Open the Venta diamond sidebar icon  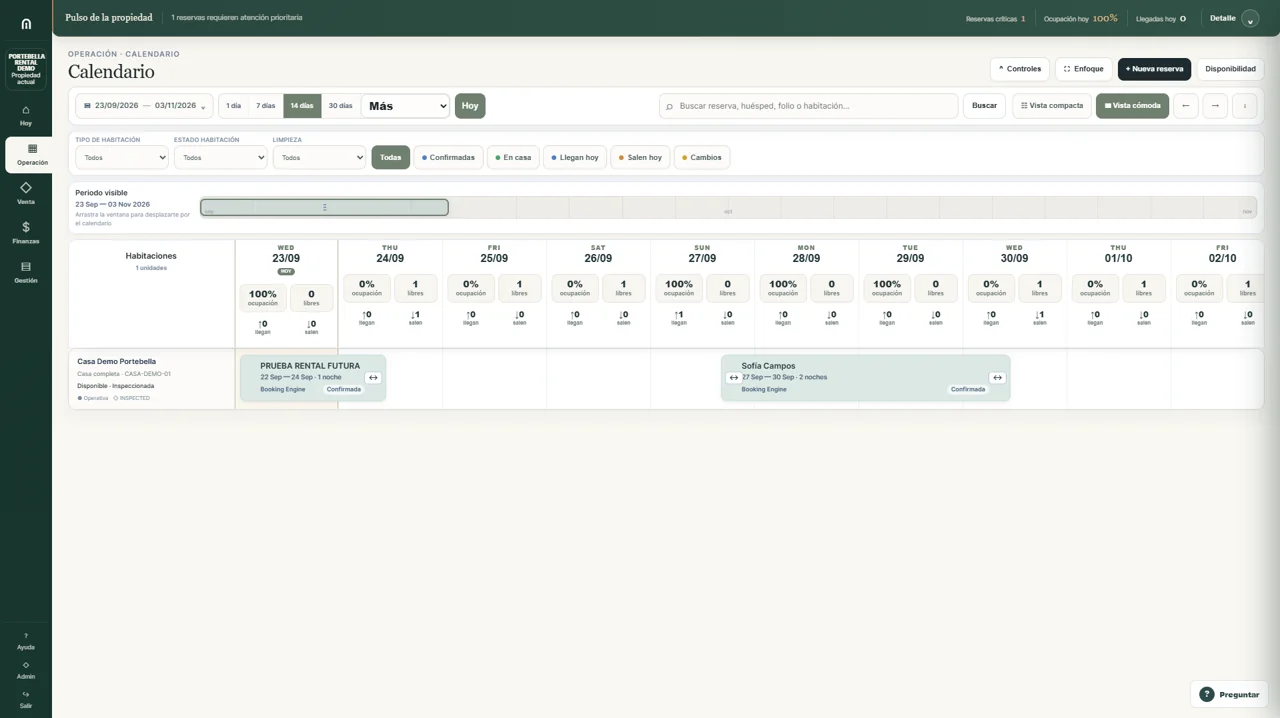point(26,188)
